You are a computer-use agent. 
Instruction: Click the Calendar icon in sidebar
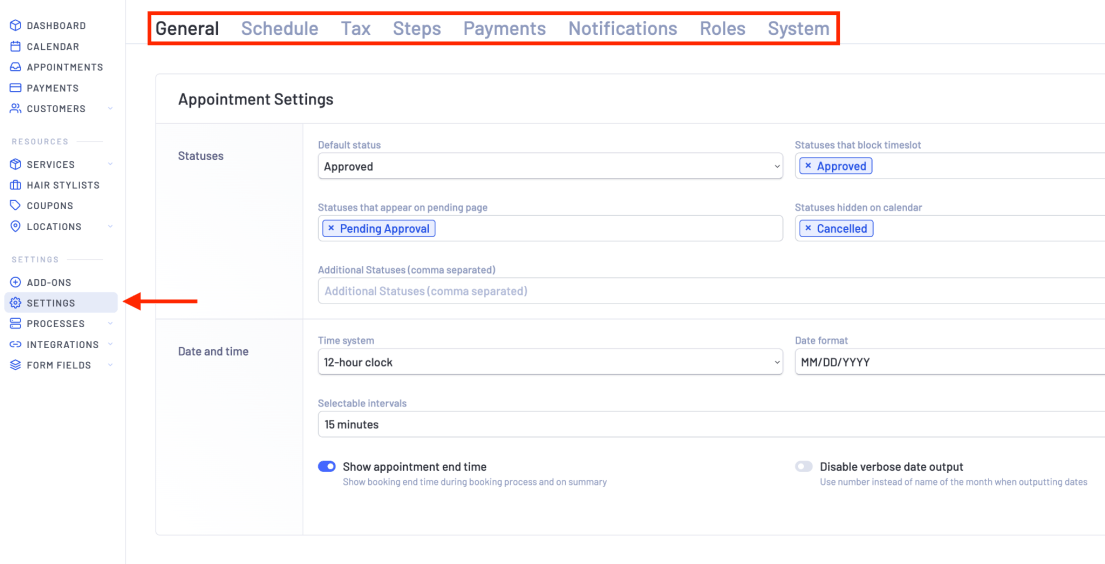click(16, 47)
